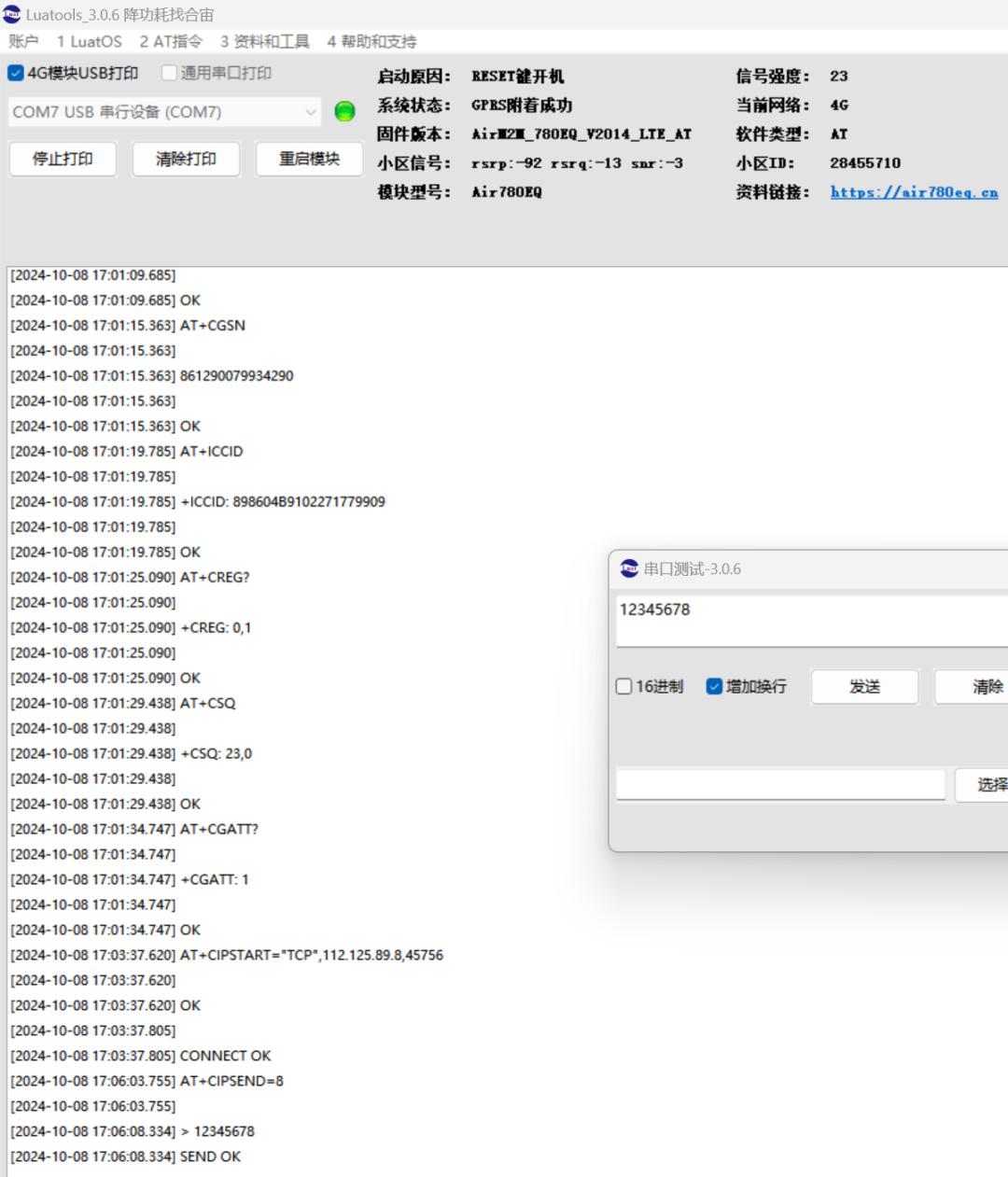Click the 选择 button in serial test

click(982, 784)
